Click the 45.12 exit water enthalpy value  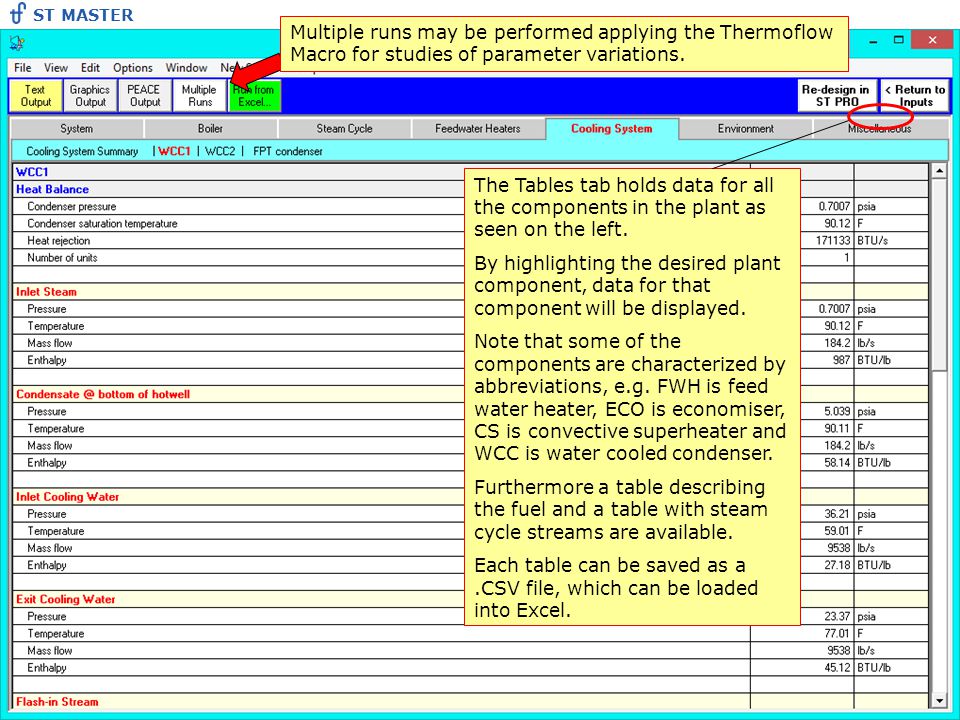pos(838,668)
